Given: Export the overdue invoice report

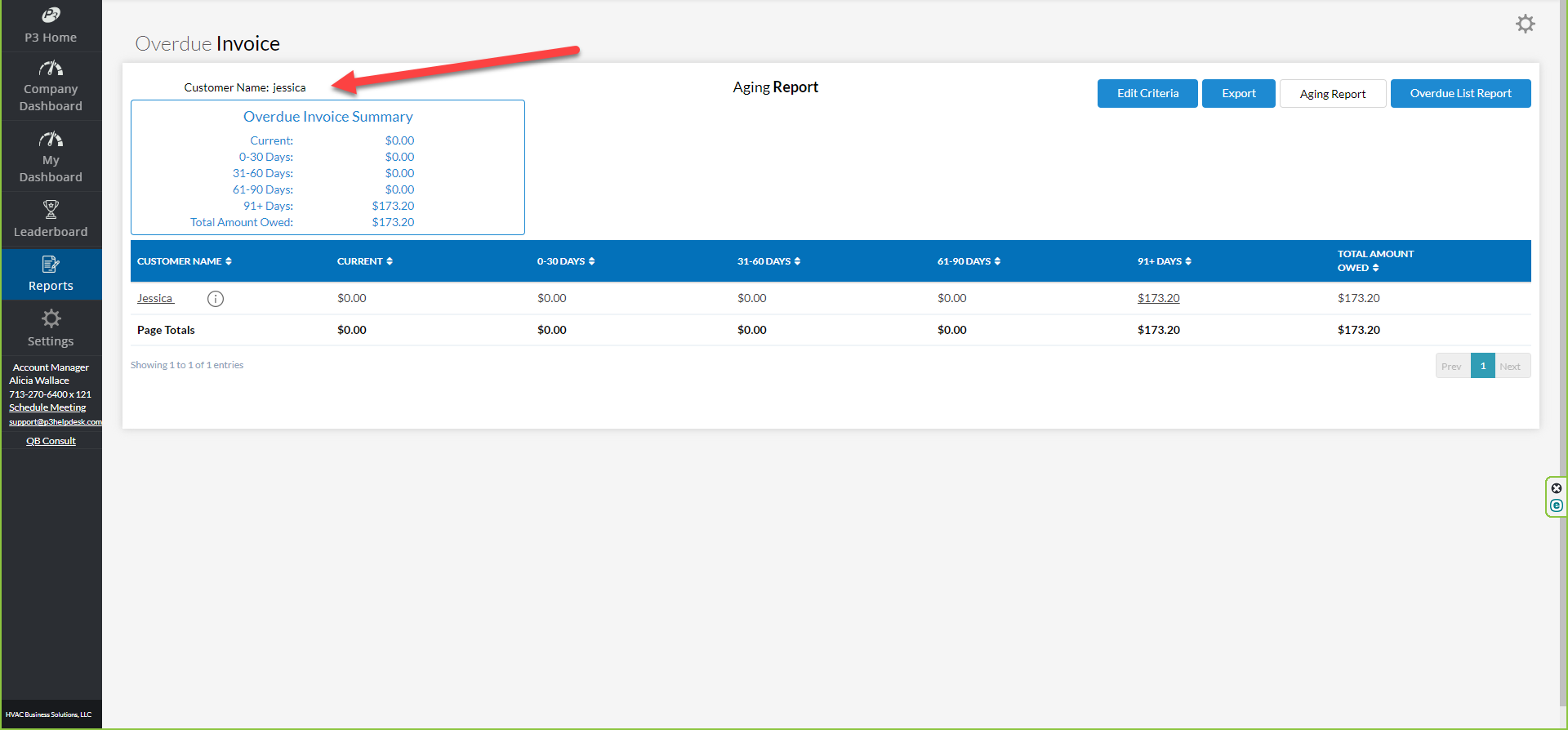Looking at the screenshot, I should click(1238, 94).
